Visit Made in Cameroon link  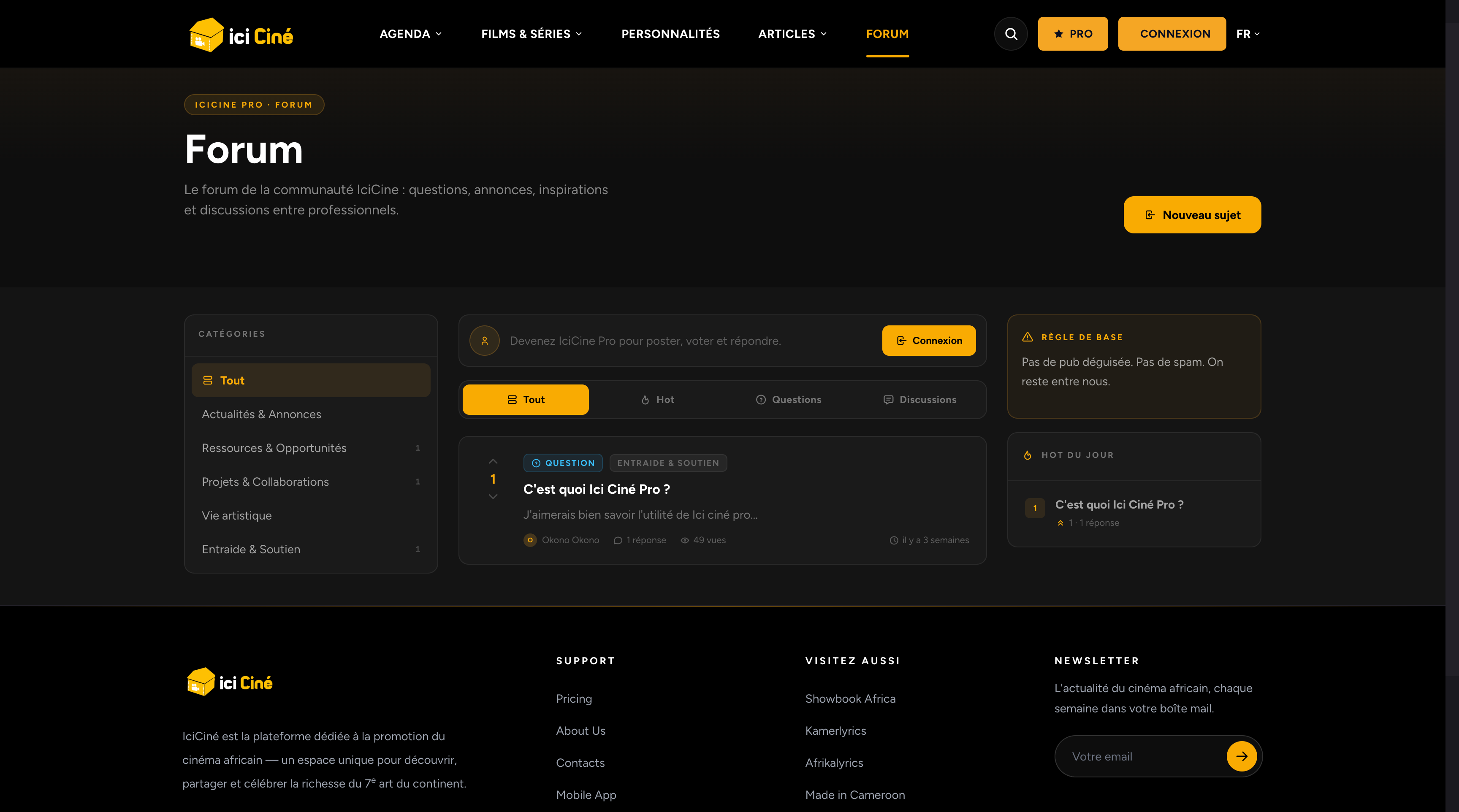click(855, 795)
